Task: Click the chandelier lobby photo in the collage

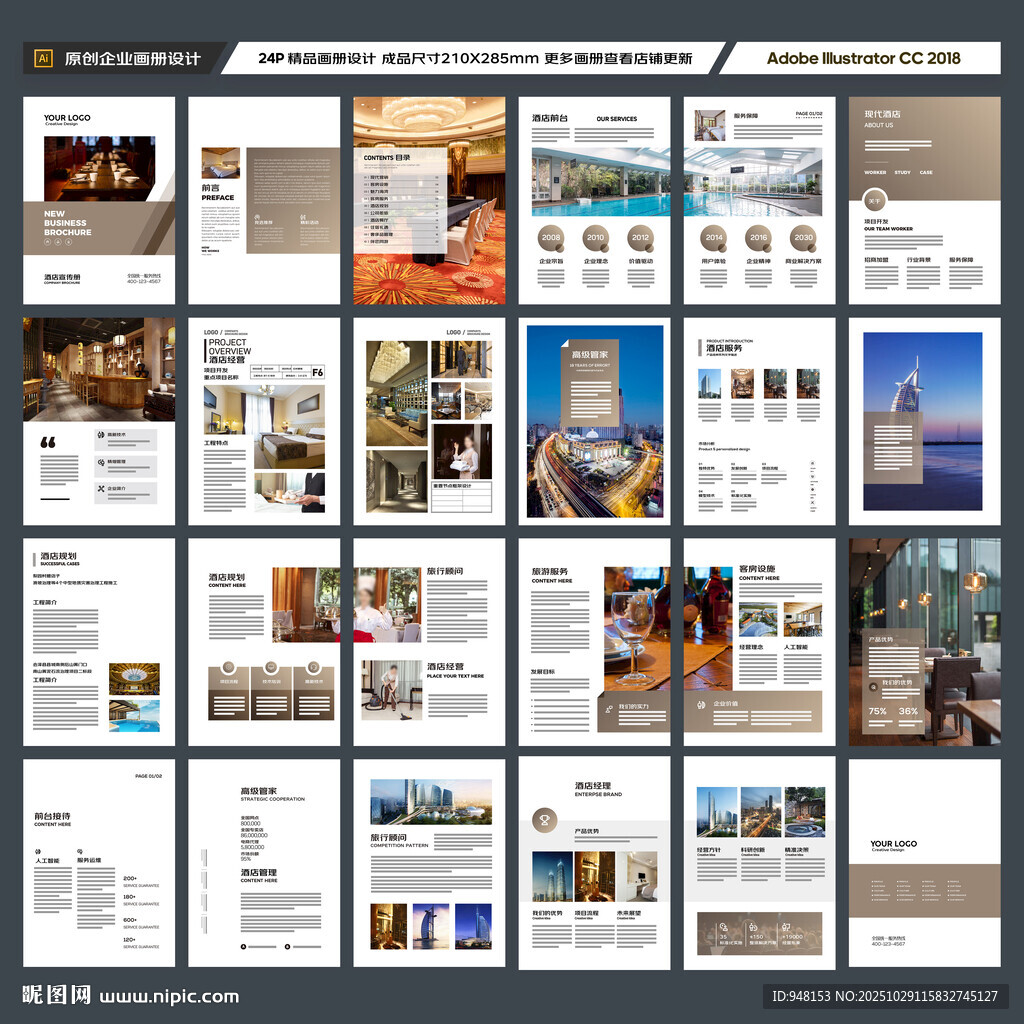Action: tap(396, 394)
